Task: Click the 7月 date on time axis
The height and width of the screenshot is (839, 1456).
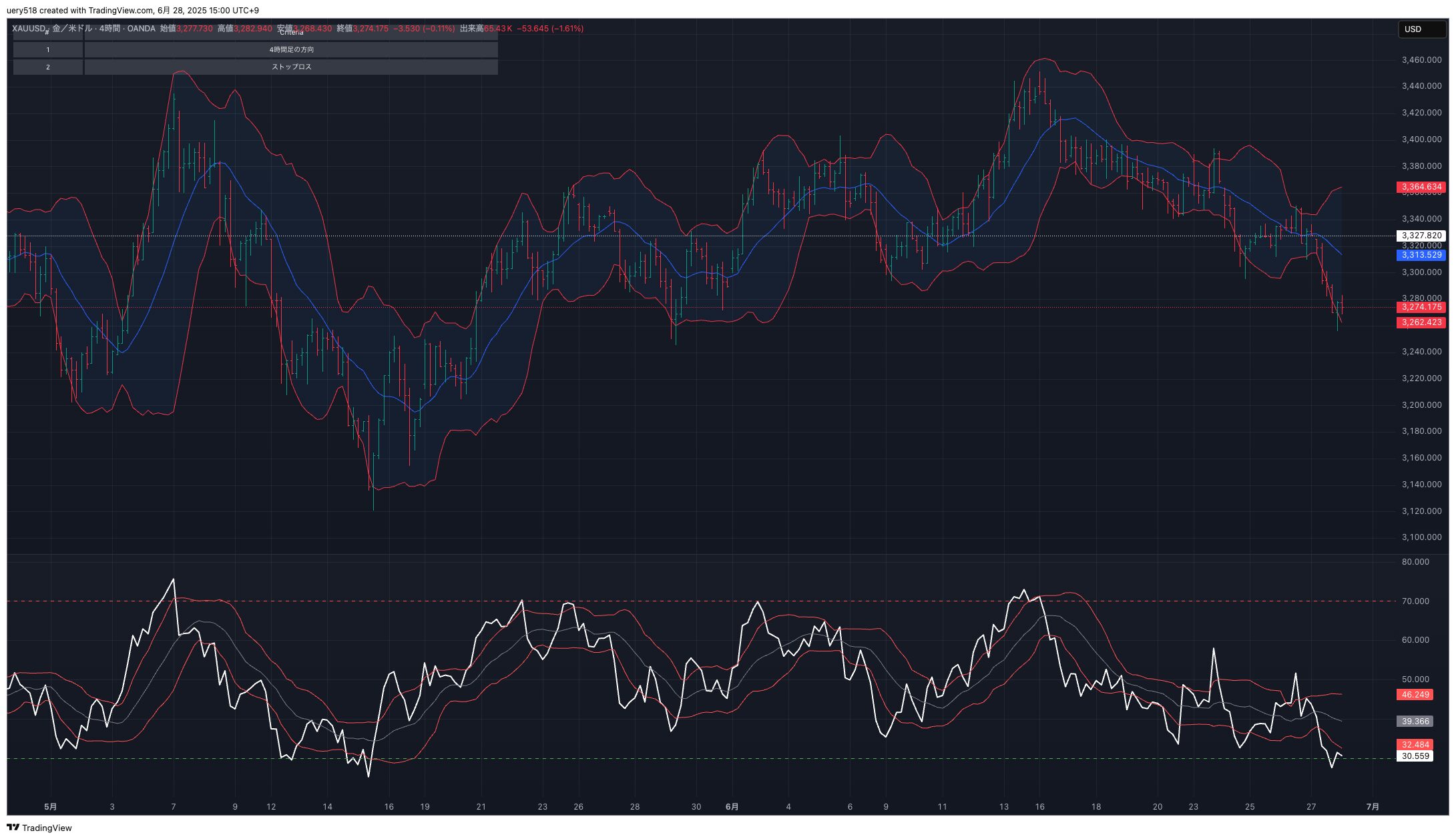Action: [1373, 807]
